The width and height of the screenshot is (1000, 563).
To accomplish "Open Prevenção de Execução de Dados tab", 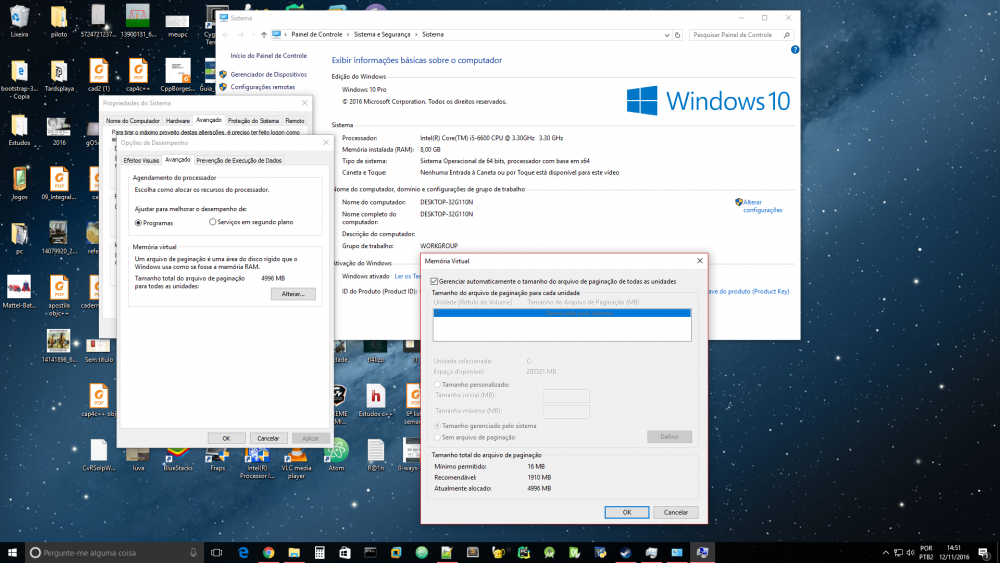I will pos(239,160).
